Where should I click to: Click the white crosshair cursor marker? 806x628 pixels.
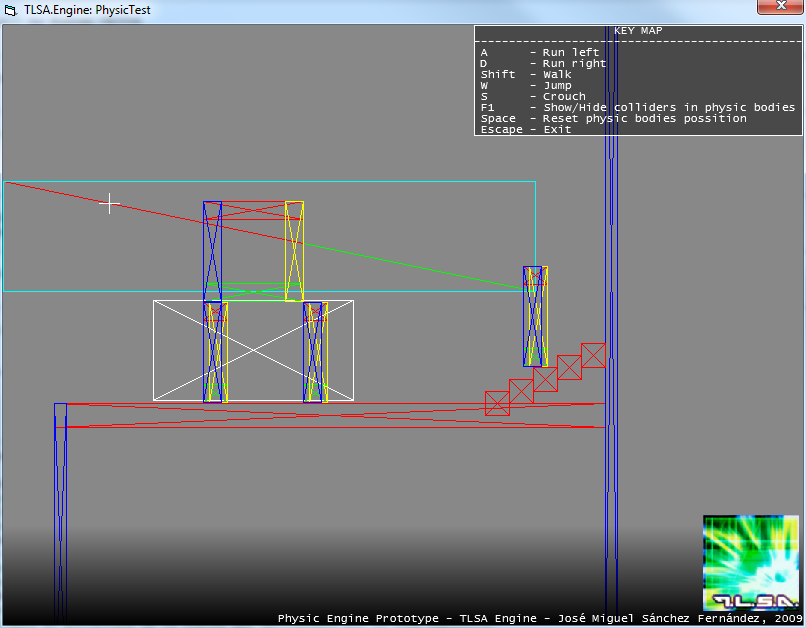pos(109,204)
